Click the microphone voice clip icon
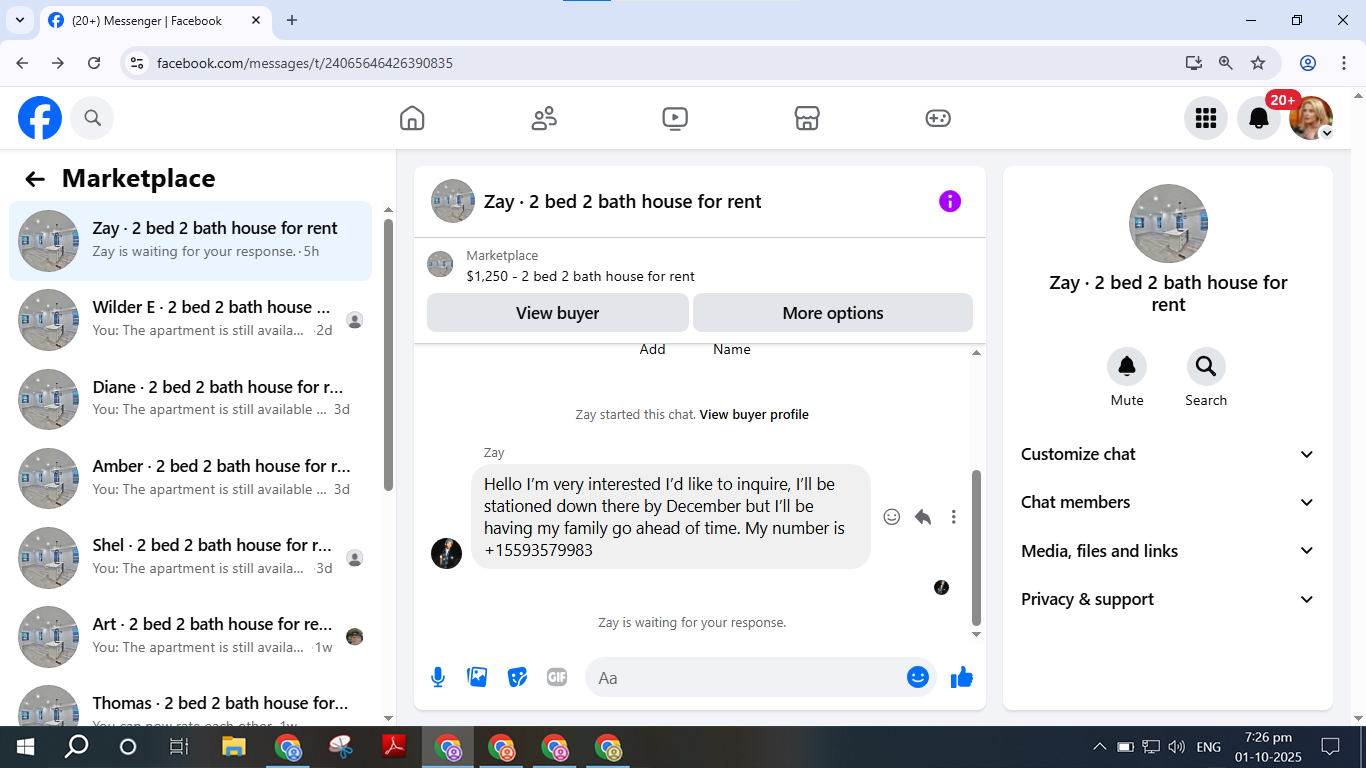Image resolution: width=1366 pixels, height=768 pixels. pos(438,677)
